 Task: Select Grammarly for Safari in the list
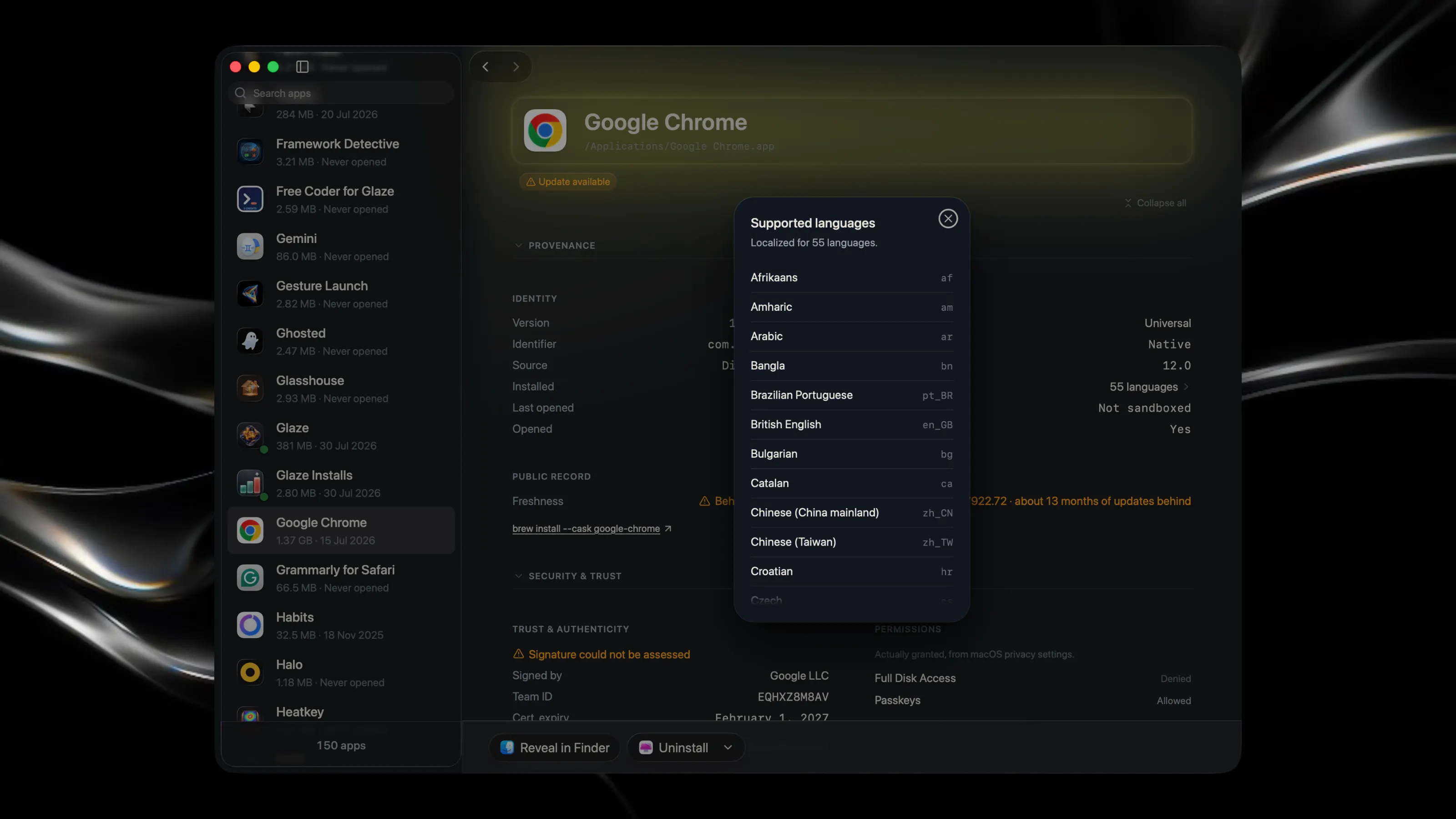coord(341,578)
